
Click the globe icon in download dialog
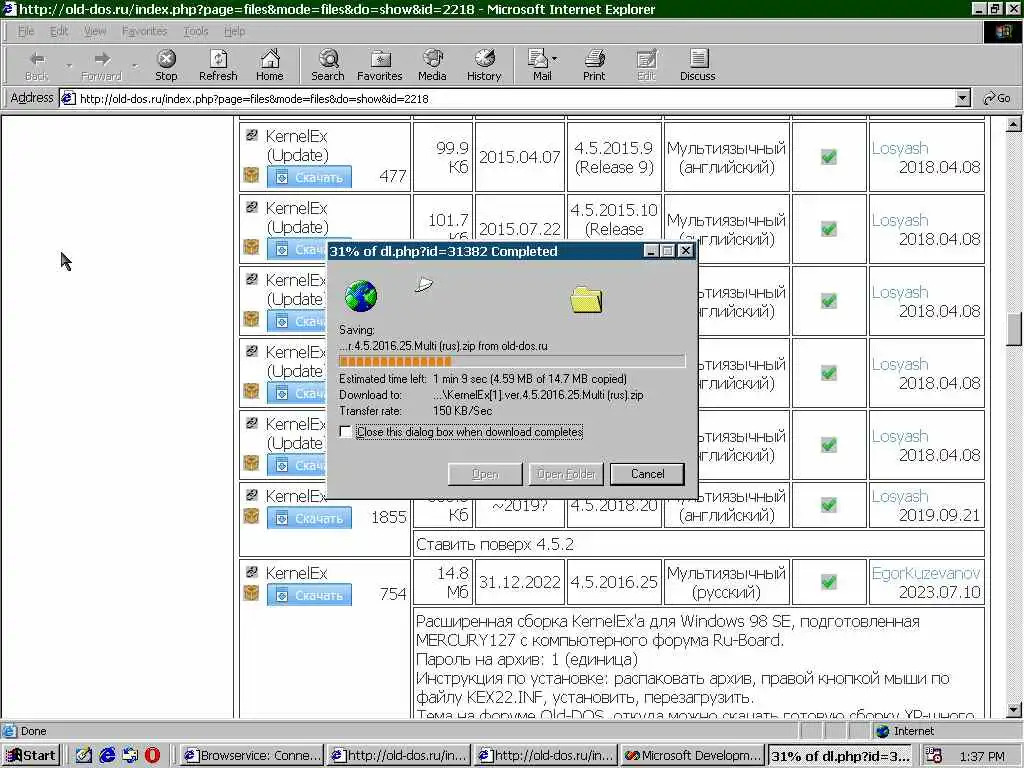(360, 296)
